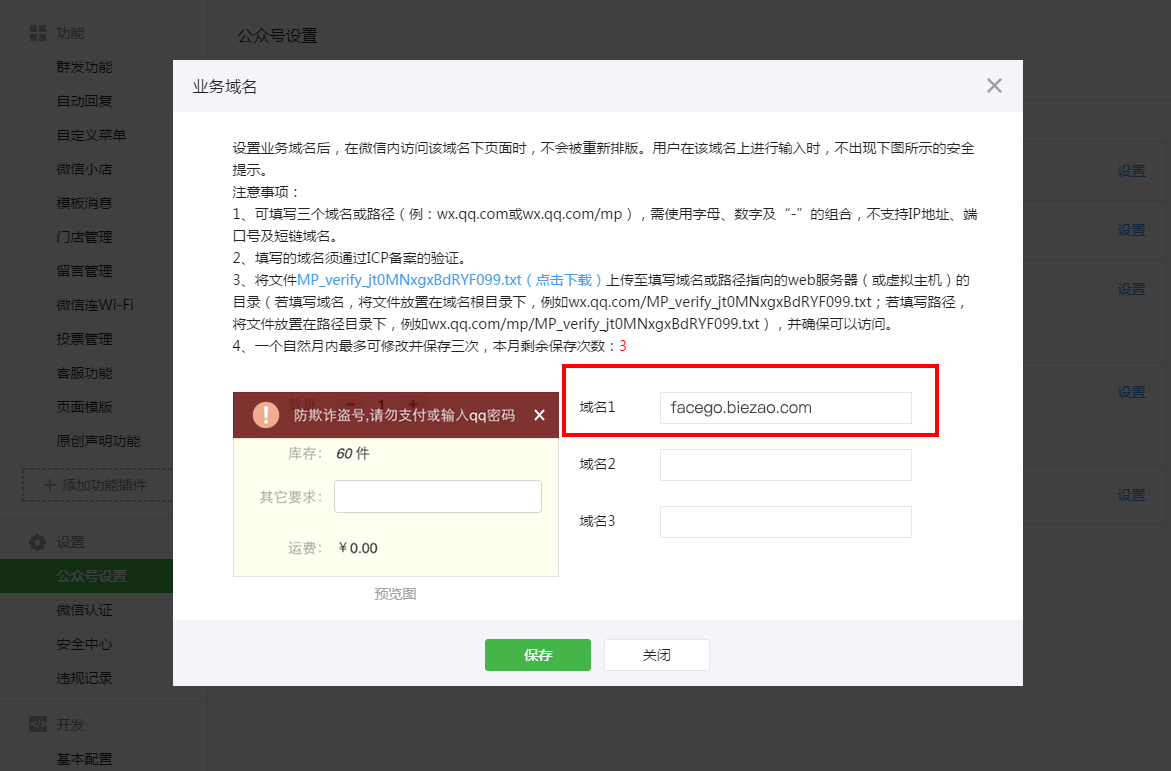Click the green 保存 button
The width and height of the screenshot is (1171, 771).
coord(537,655)
